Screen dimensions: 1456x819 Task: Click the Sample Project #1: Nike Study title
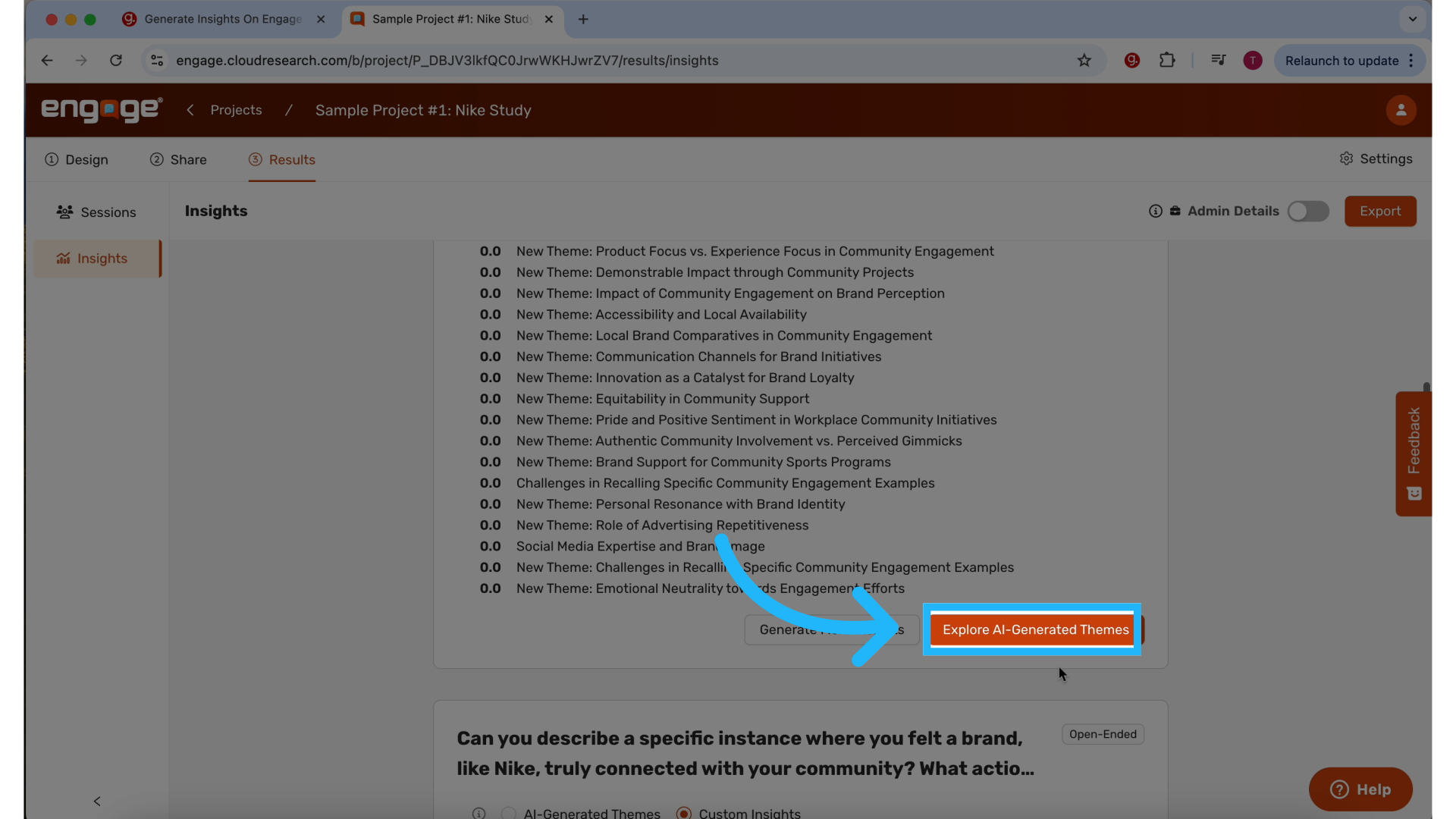tap(423, 110)
